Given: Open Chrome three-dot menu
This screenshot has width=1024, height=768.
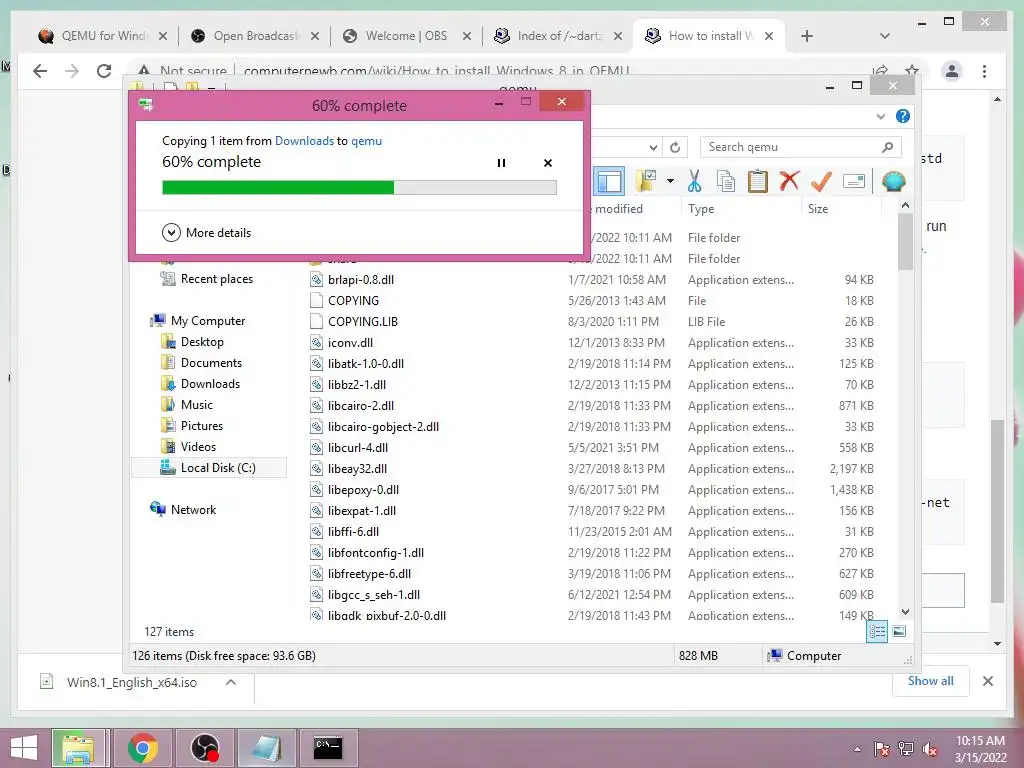Looking at the screenshot, I should click(984, 71).
